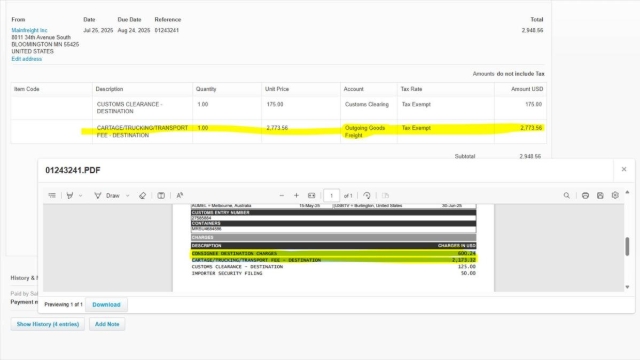This screenshot has height=360, width=640.
Task: Click the disabled PDF button next to Rotate
Action: click(385, 196)
